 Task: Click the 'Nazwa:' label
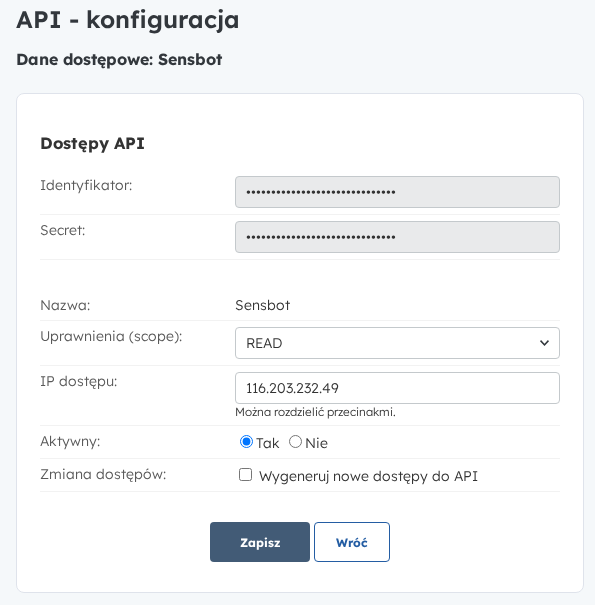pyautogui.click(x=65, y=305)
